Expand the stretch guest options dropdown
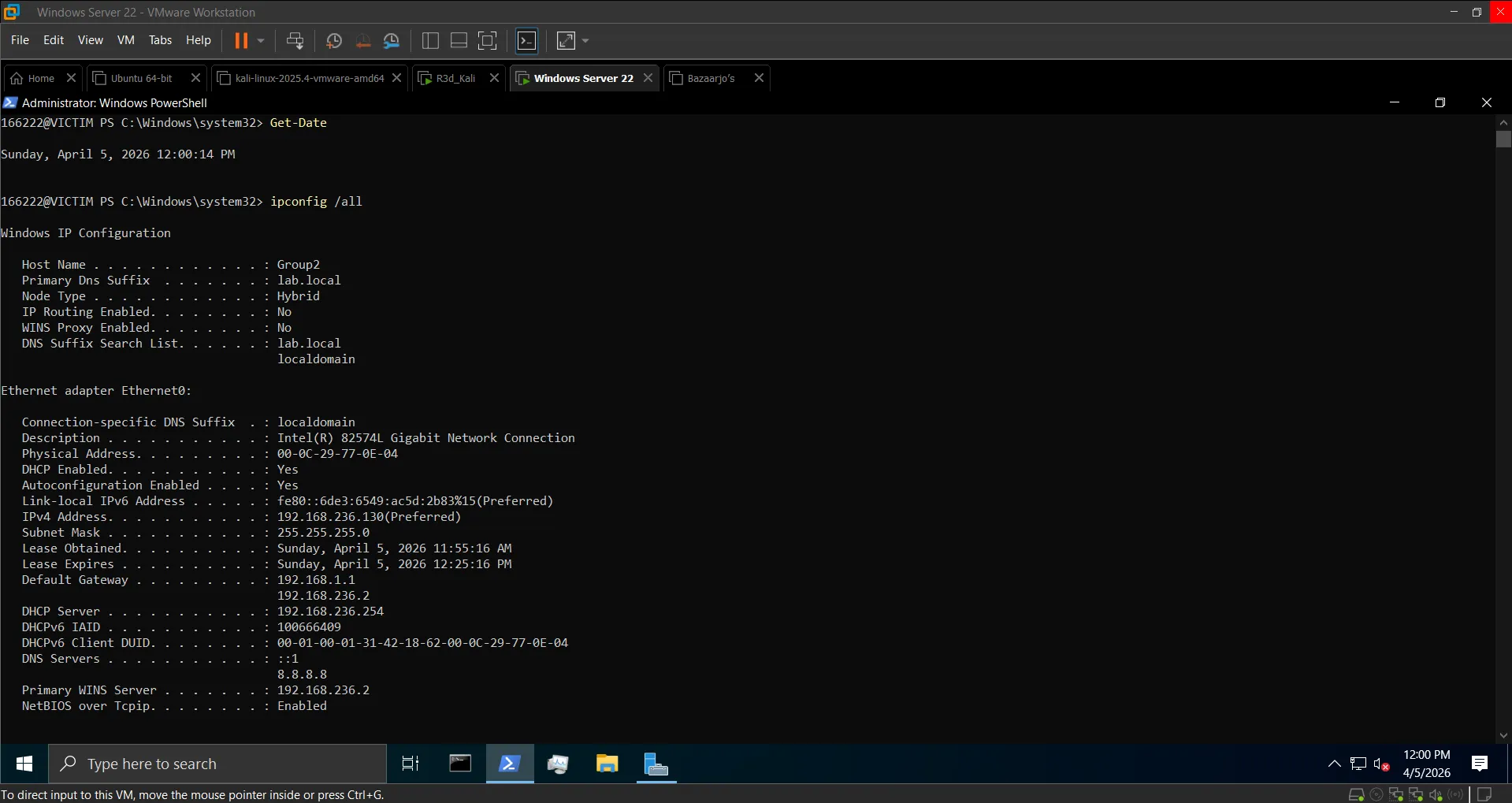This screenshot has width=1512, height=803. coord(585,40)
